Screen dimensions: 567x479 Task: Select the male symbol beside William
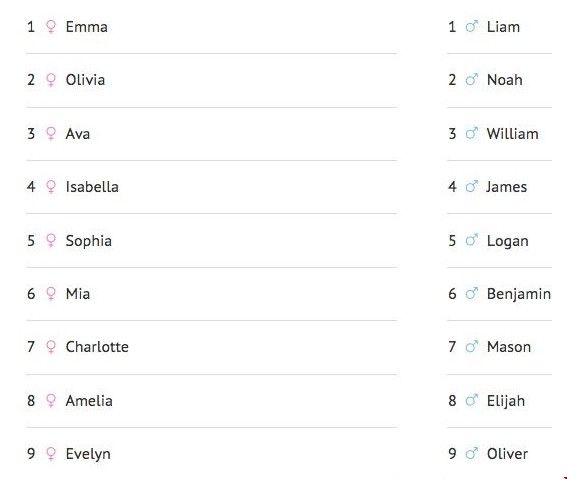pos(472,133)
